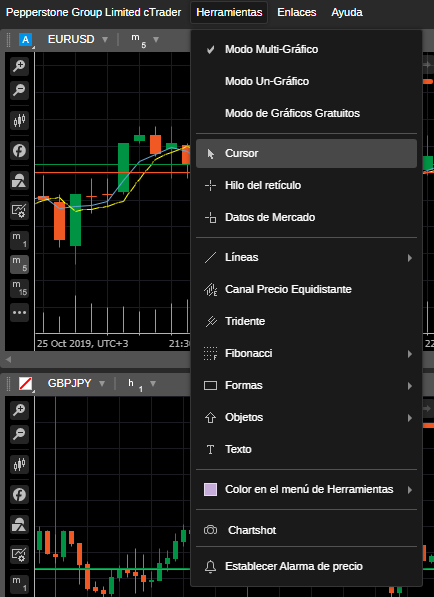
Task: Open more timeframes ellipsis on EURUSD chart
Action: point(19,313)
